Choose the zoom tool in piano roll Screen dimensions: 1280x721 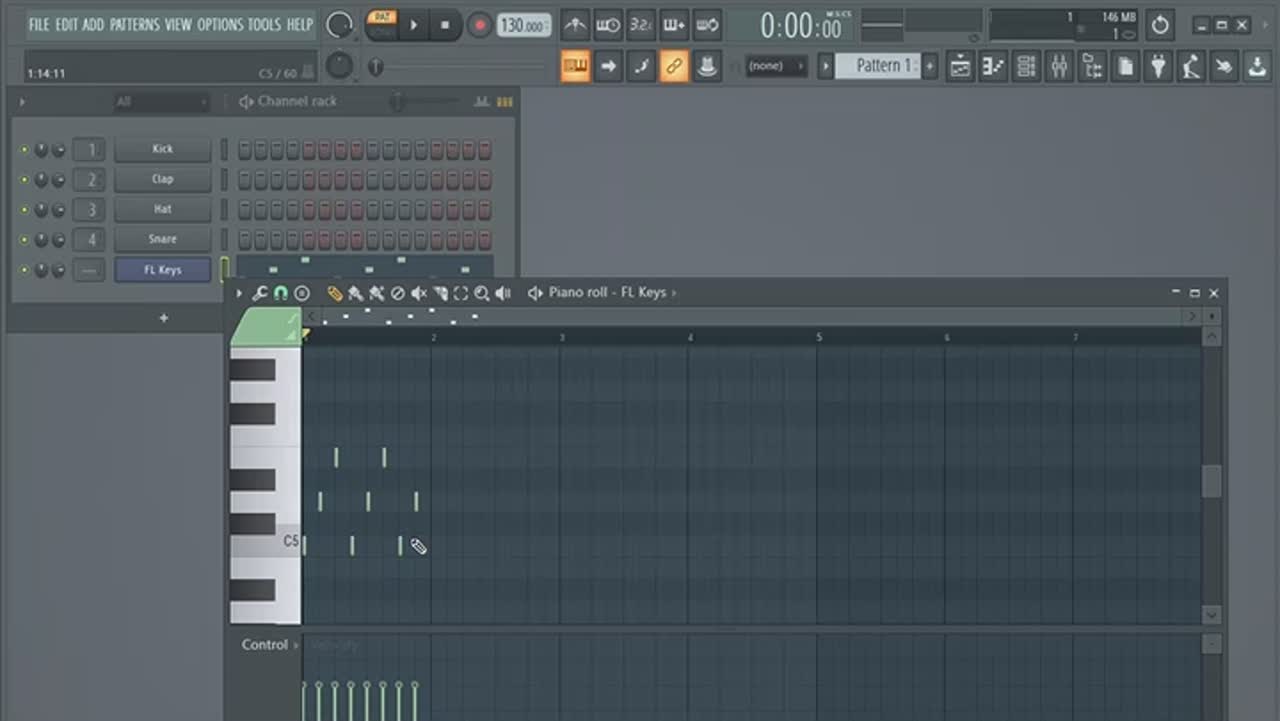[x=482, y=293]
